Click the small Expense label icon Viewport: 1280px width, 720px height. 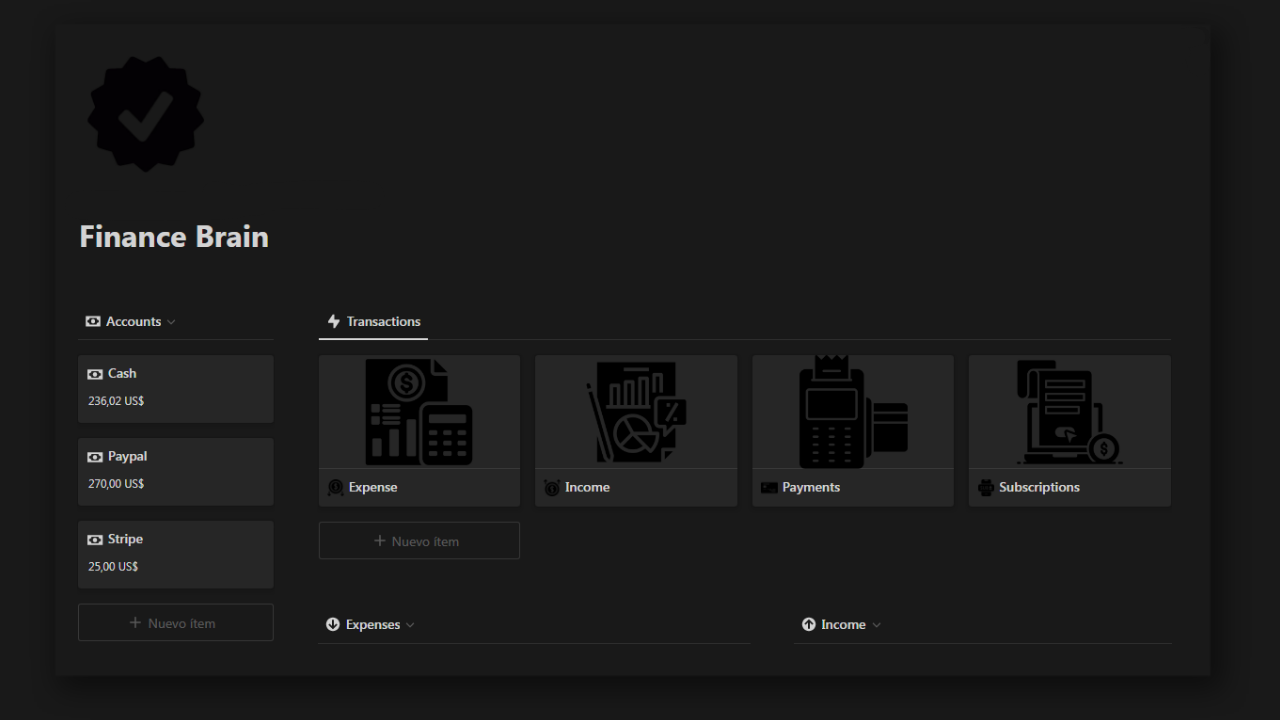pyautogui.click(x=336, y=488)
